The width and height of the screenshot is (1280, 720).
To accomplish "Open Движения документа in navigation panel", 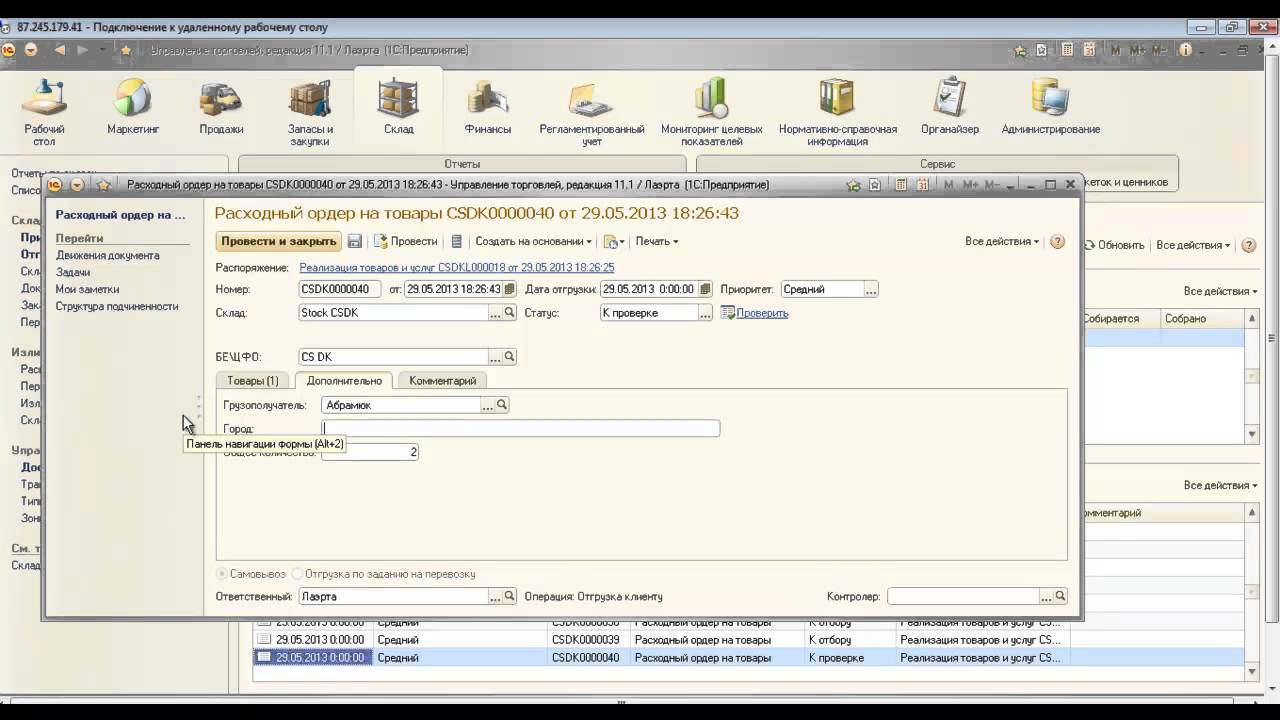I will pos(107,255).
